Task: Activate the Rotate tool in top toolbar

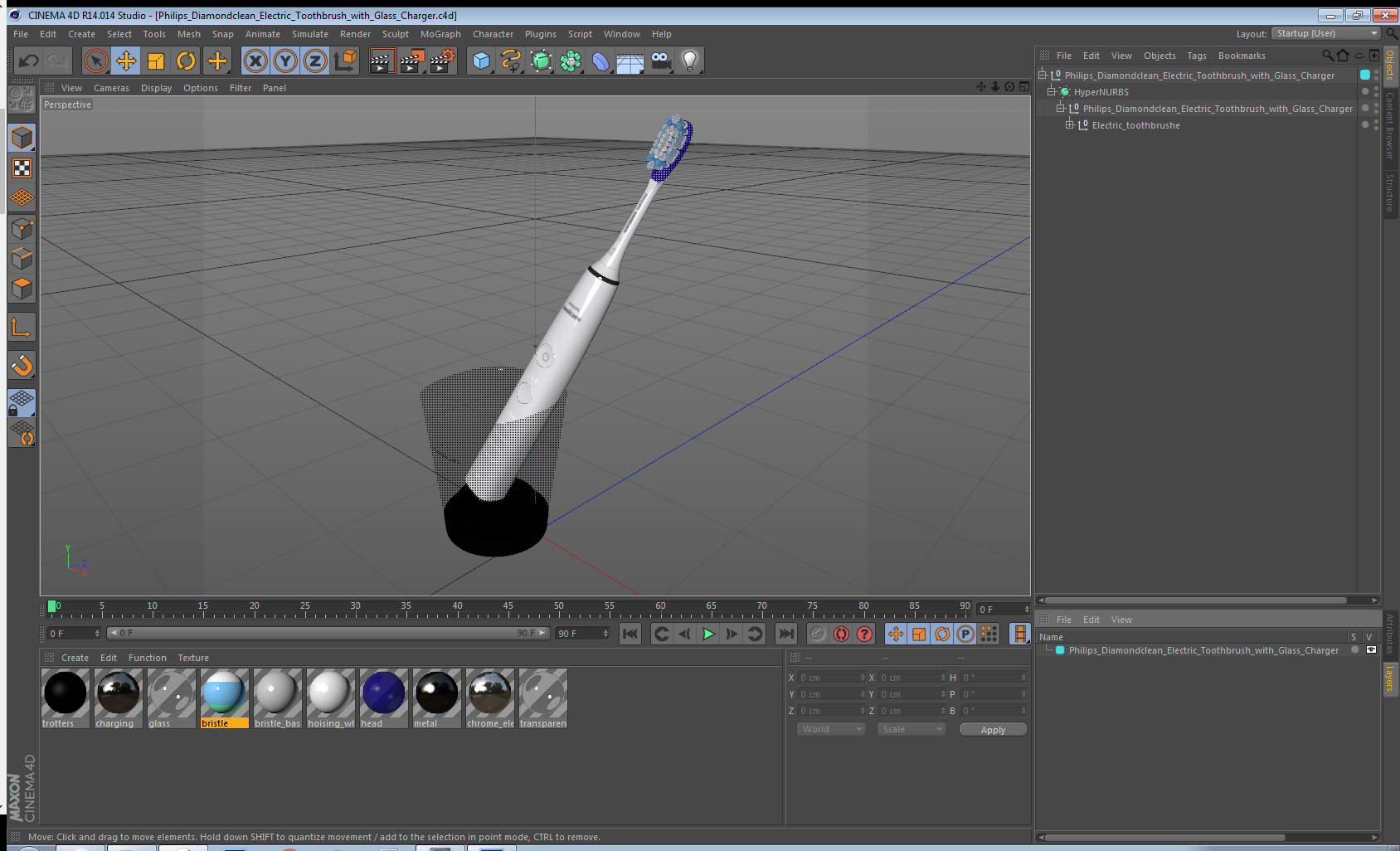Action: coord(186,61)
